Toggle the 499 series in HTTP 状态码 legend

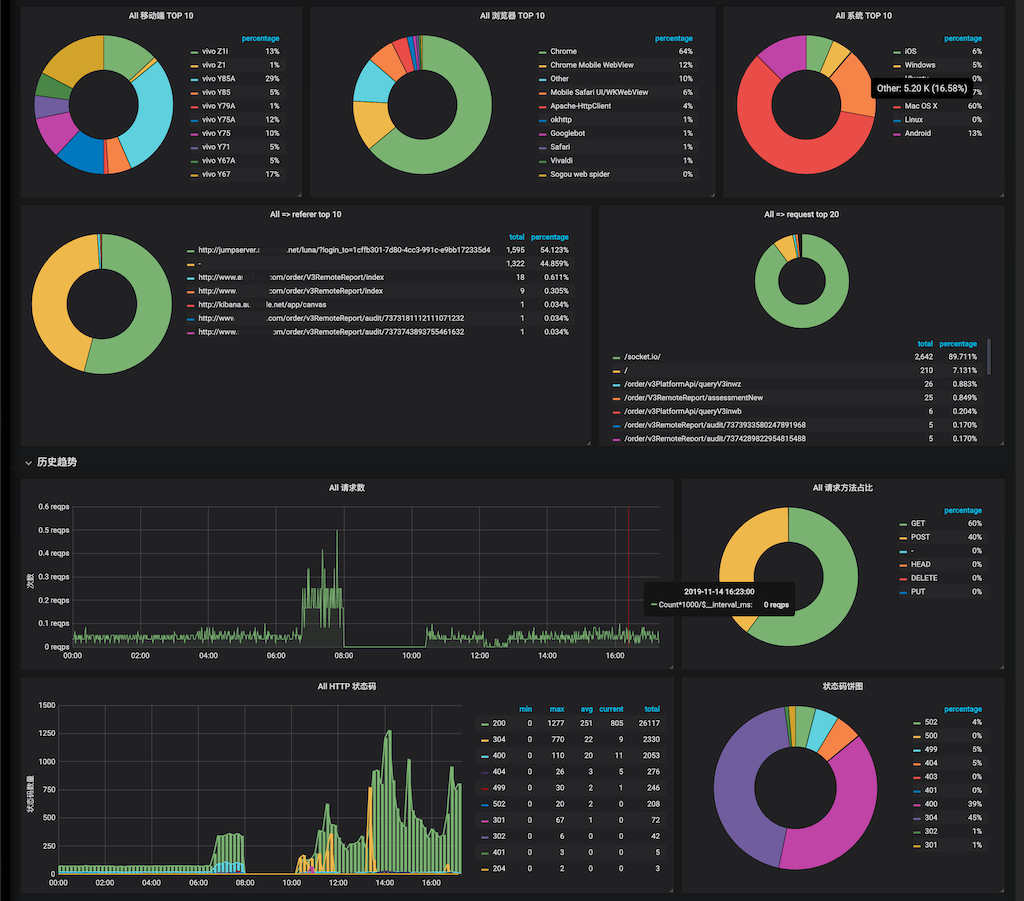click(499, 788)
